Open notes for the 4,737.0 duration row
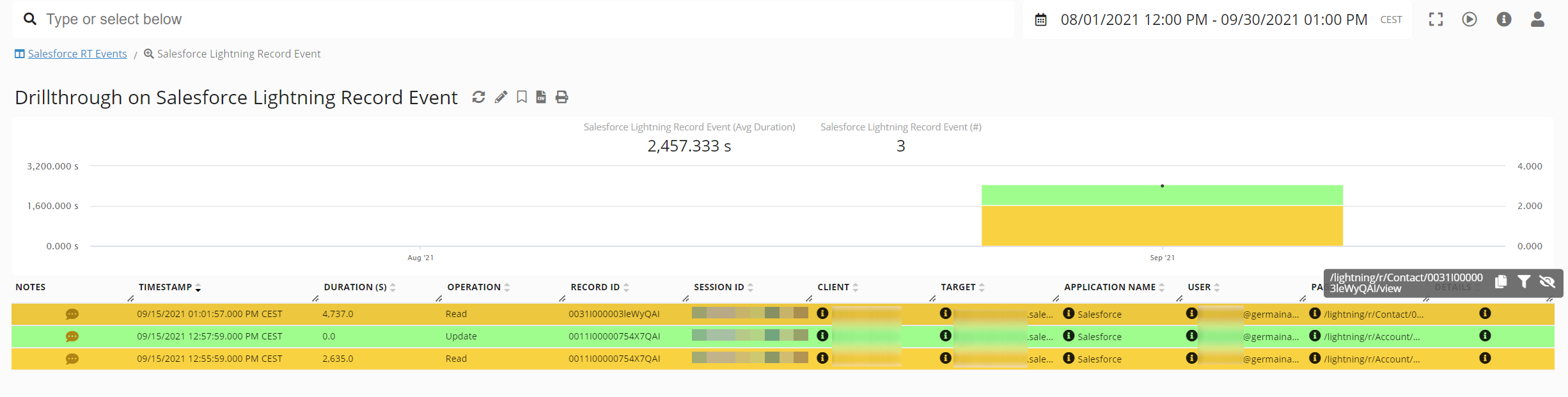The image size is (1568, 397). 72,315
